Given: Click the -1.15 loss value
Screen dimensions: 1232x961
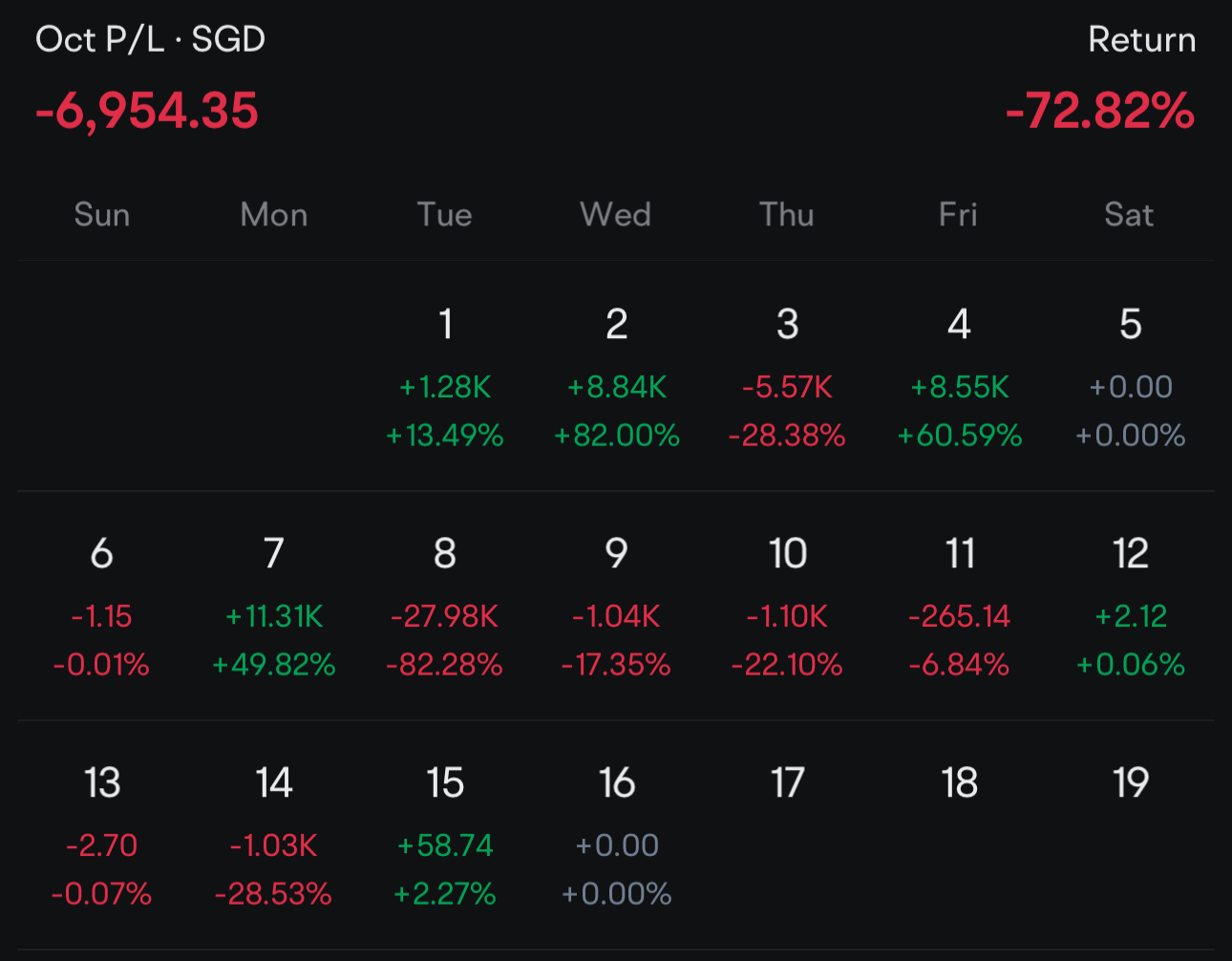Looking at the screenshot, I should click(102, 616).
